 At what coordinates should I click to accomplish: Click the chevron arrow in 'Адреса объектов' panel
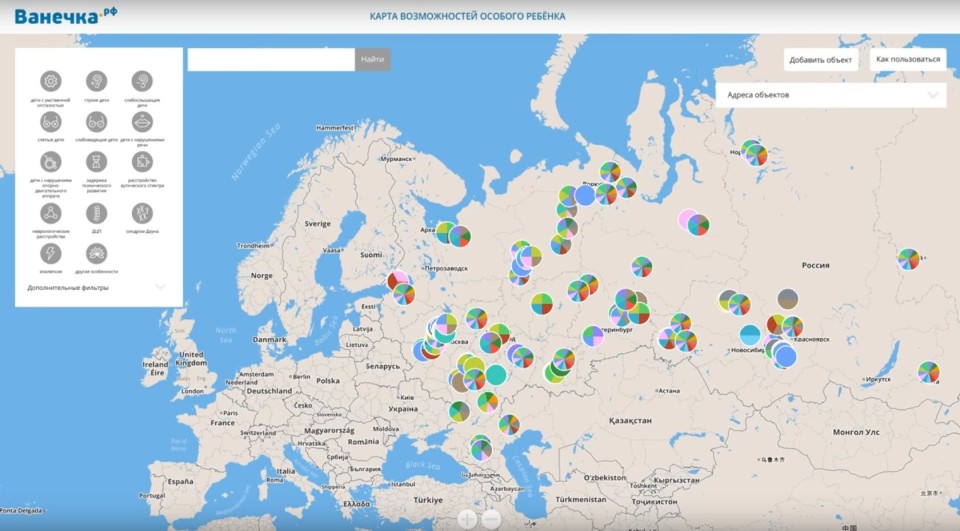tap(933, 95)
